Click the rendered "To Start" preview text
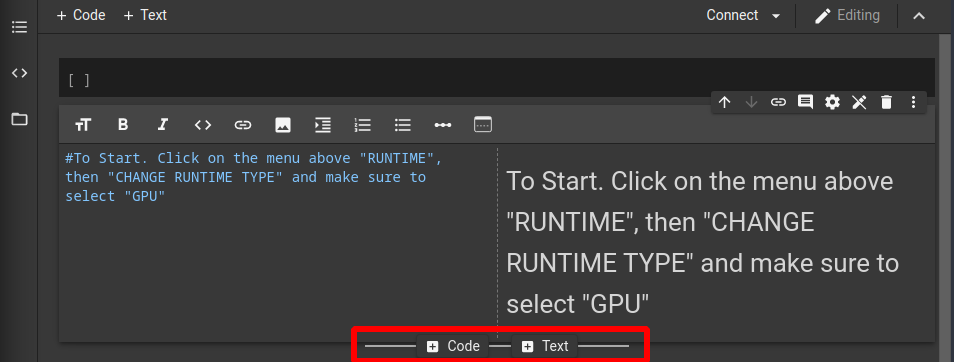 (702, 242)
